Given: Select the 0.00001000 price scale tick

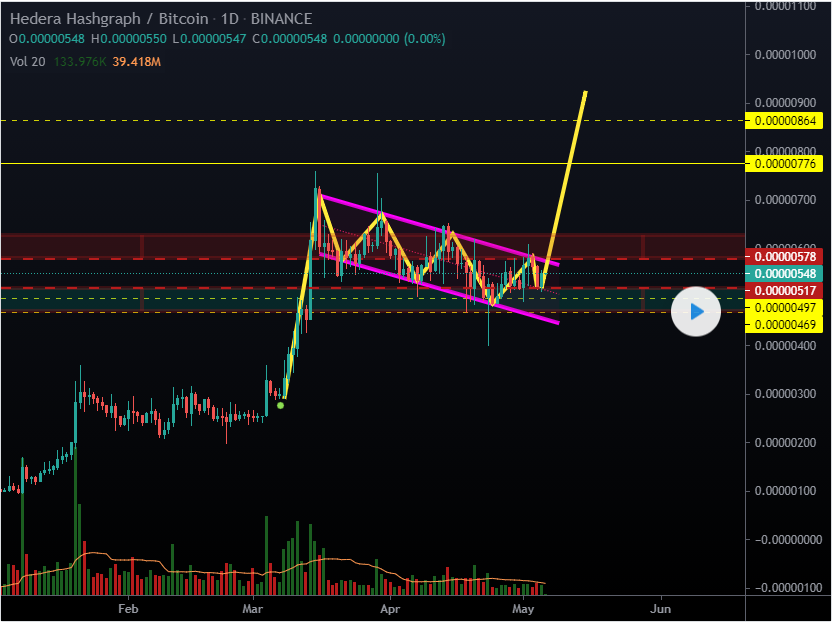Looking at the screenshot, I should pyautogui.click(x=786, y=55).
